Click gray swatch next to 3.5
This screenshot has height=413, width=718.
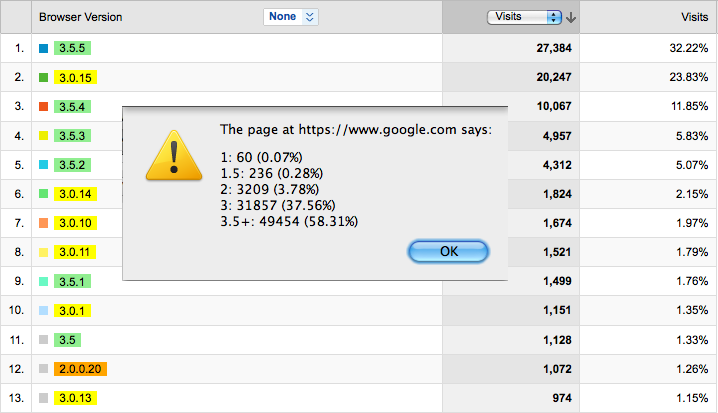44,340
